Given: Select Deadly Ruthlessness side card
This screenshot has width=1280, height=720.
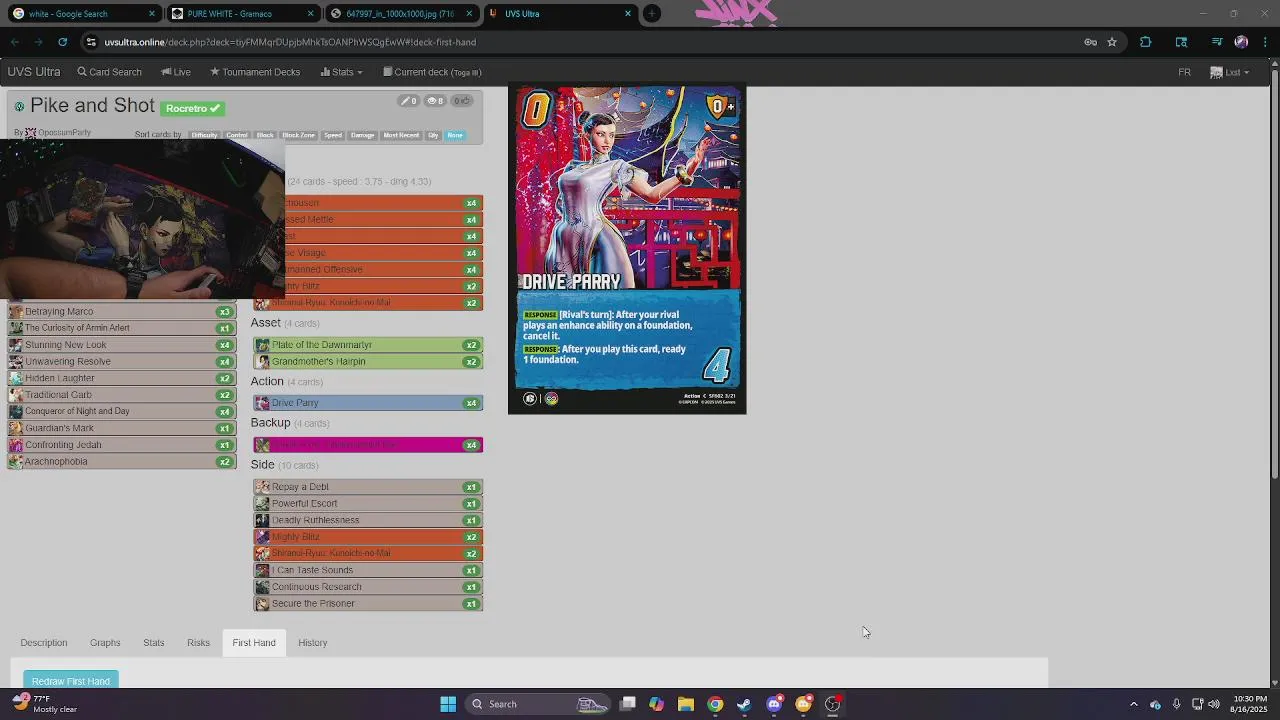Looking at the screenshot, I should tap(367, 520).
